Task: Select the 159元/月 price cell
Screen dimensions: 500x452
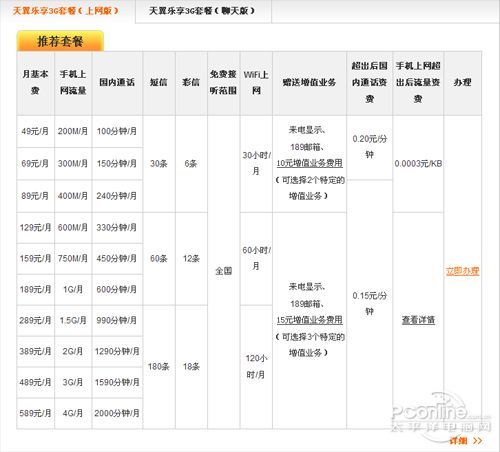Action: pos(35,258)
